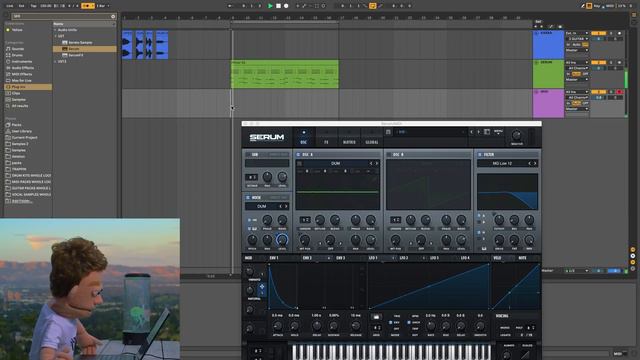Click Serum preset save icon
Image resolution: width=640 pixels, height=360 pixels.
tap(388, 132)
